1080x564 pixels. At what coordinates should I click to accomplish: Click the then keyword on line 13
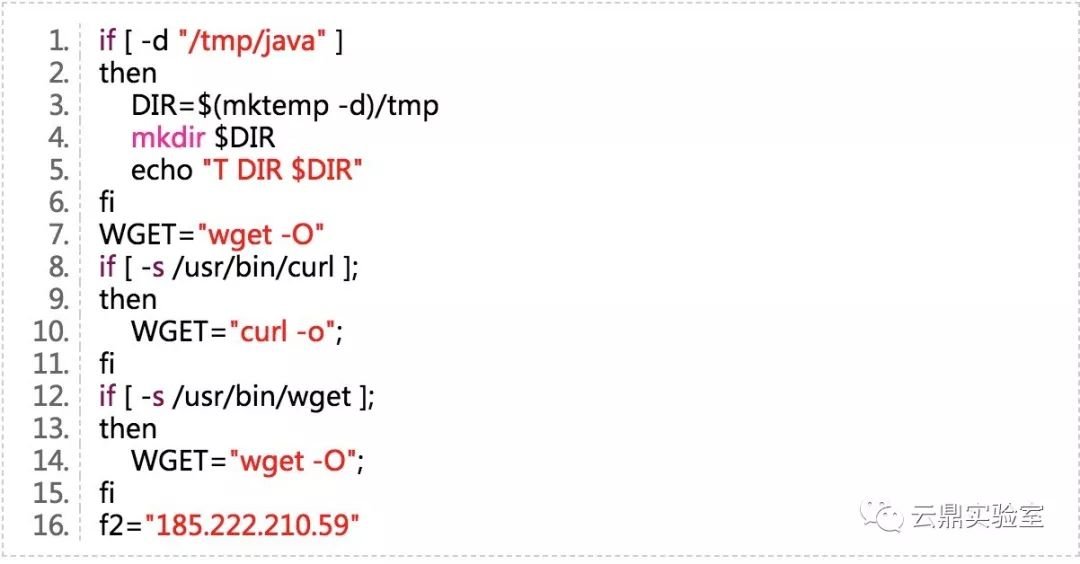(128, 429)
